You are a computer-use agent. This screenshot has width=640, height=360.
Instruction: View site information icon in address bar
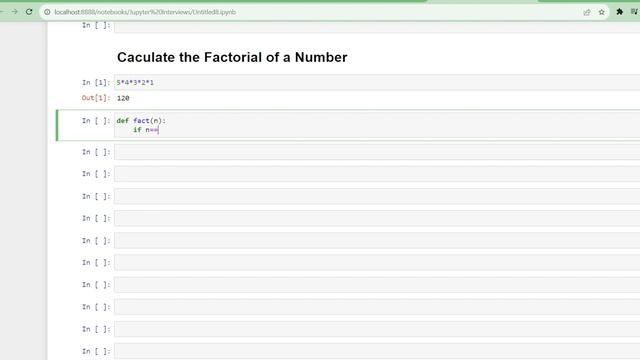(x=47, y=12)
